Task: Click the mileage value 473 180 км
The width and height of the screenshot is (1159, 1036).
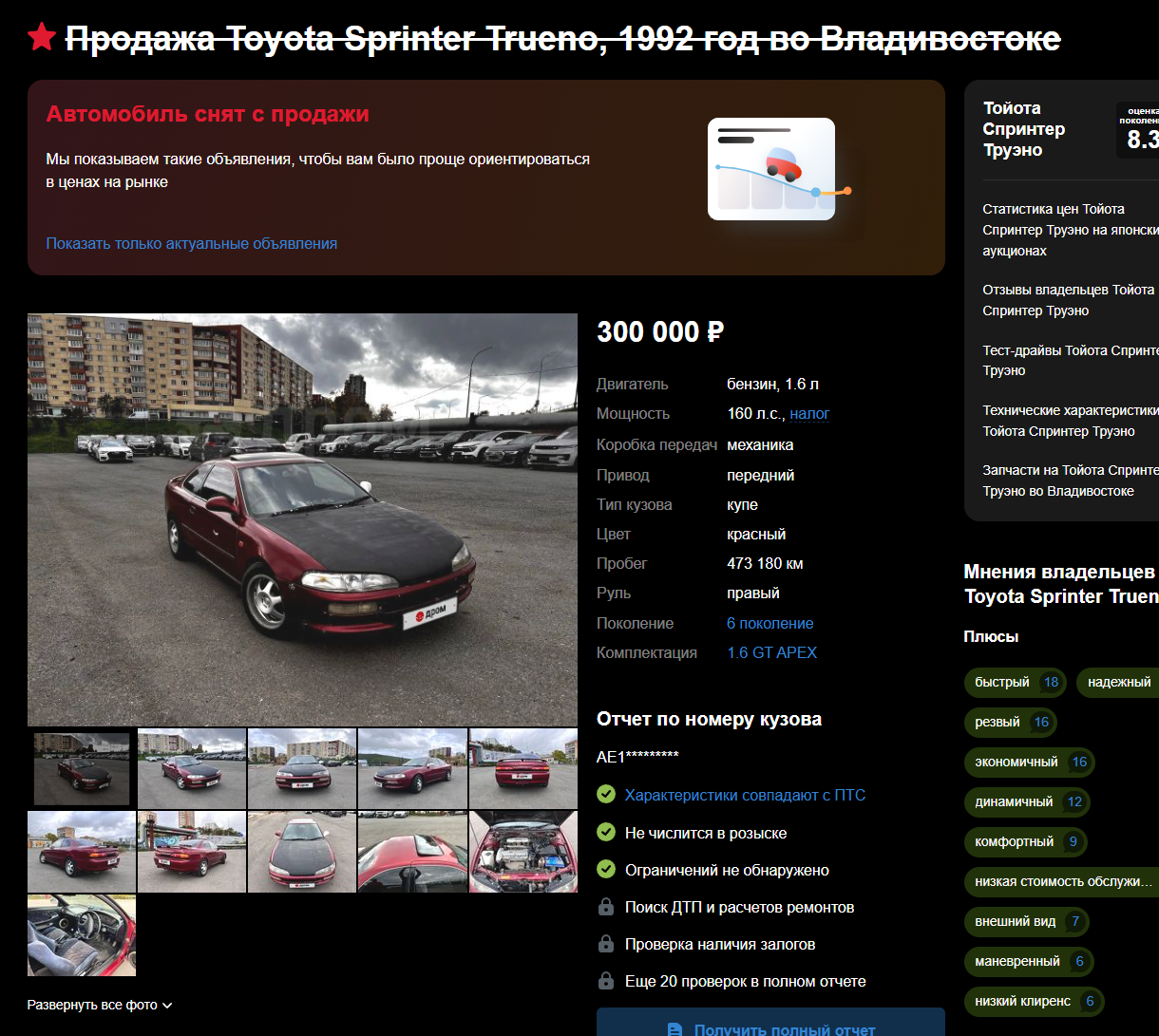Action: [765, 564]
